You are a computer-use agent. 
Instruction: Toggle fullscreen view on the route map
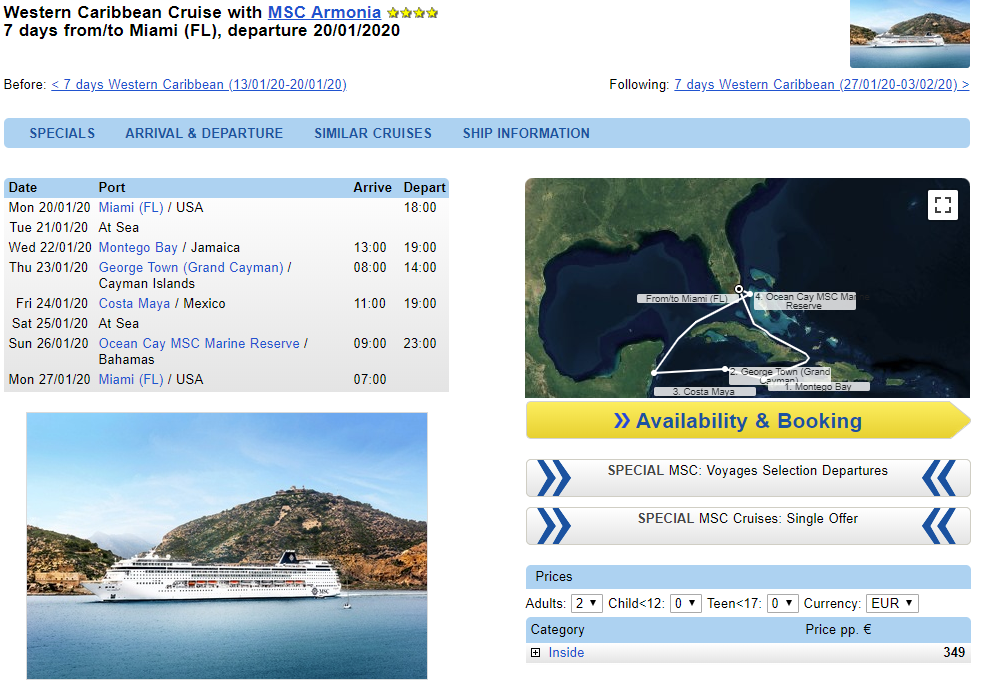pos(942,205)
